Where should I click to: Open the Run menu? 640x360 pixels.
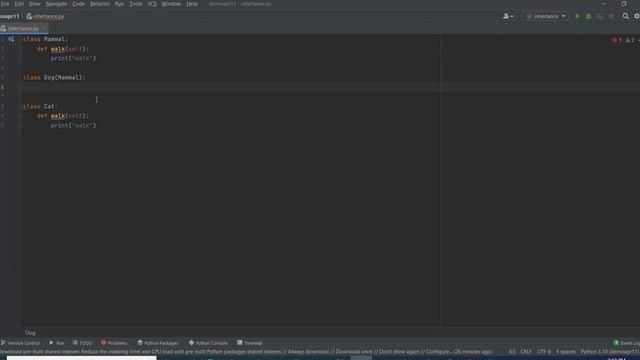click(119, 4)
